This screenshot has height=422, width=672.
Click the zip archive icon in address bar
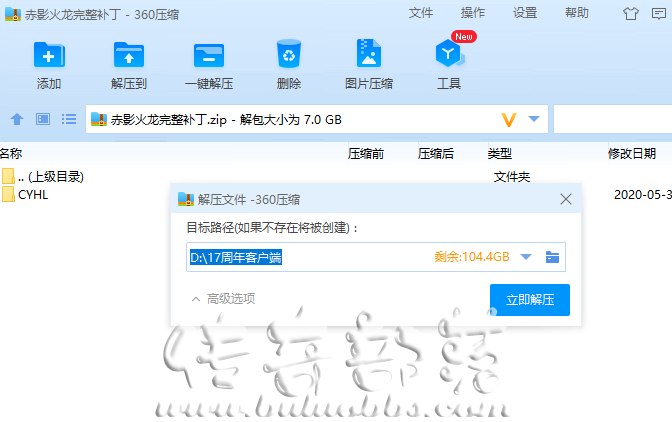99,119
